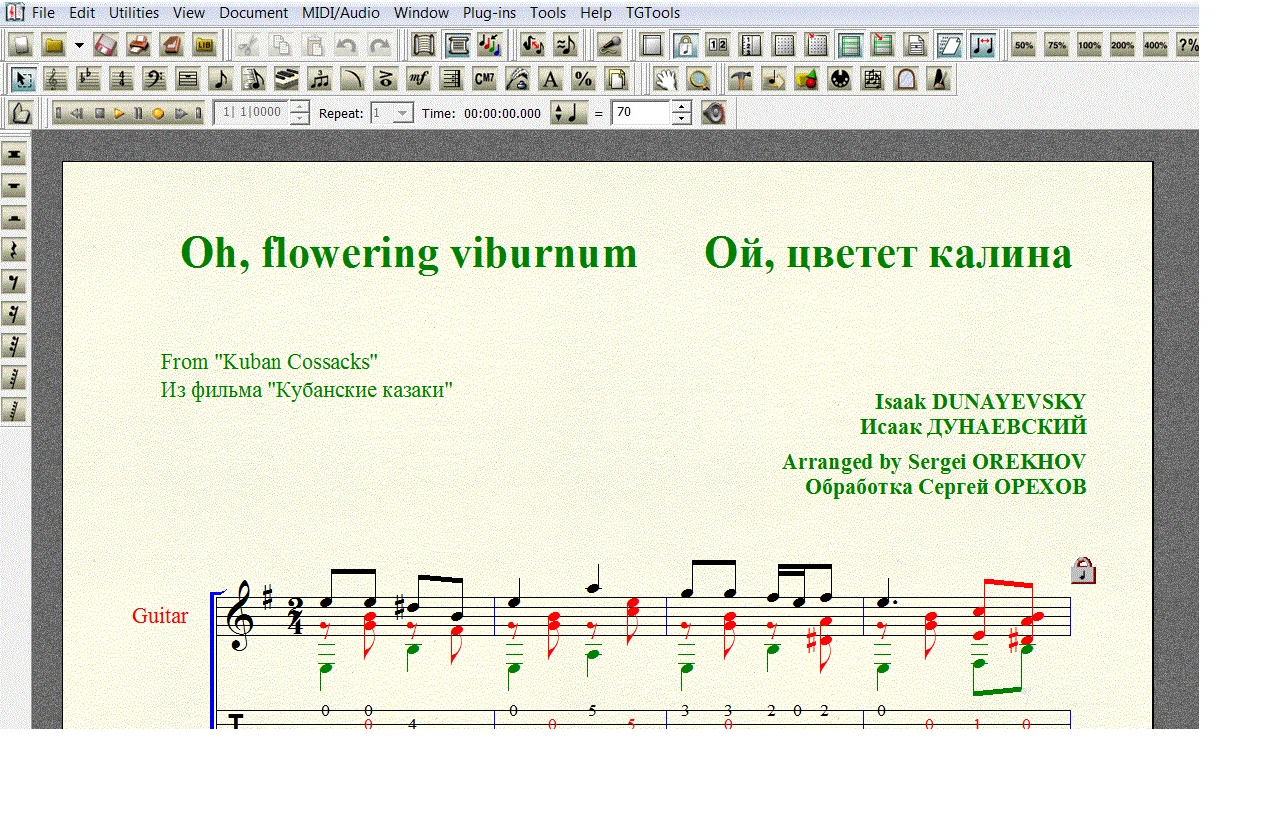Select the Tuplet tool
The width and height of the screenshot is (1274, 817).
(319, 79)
